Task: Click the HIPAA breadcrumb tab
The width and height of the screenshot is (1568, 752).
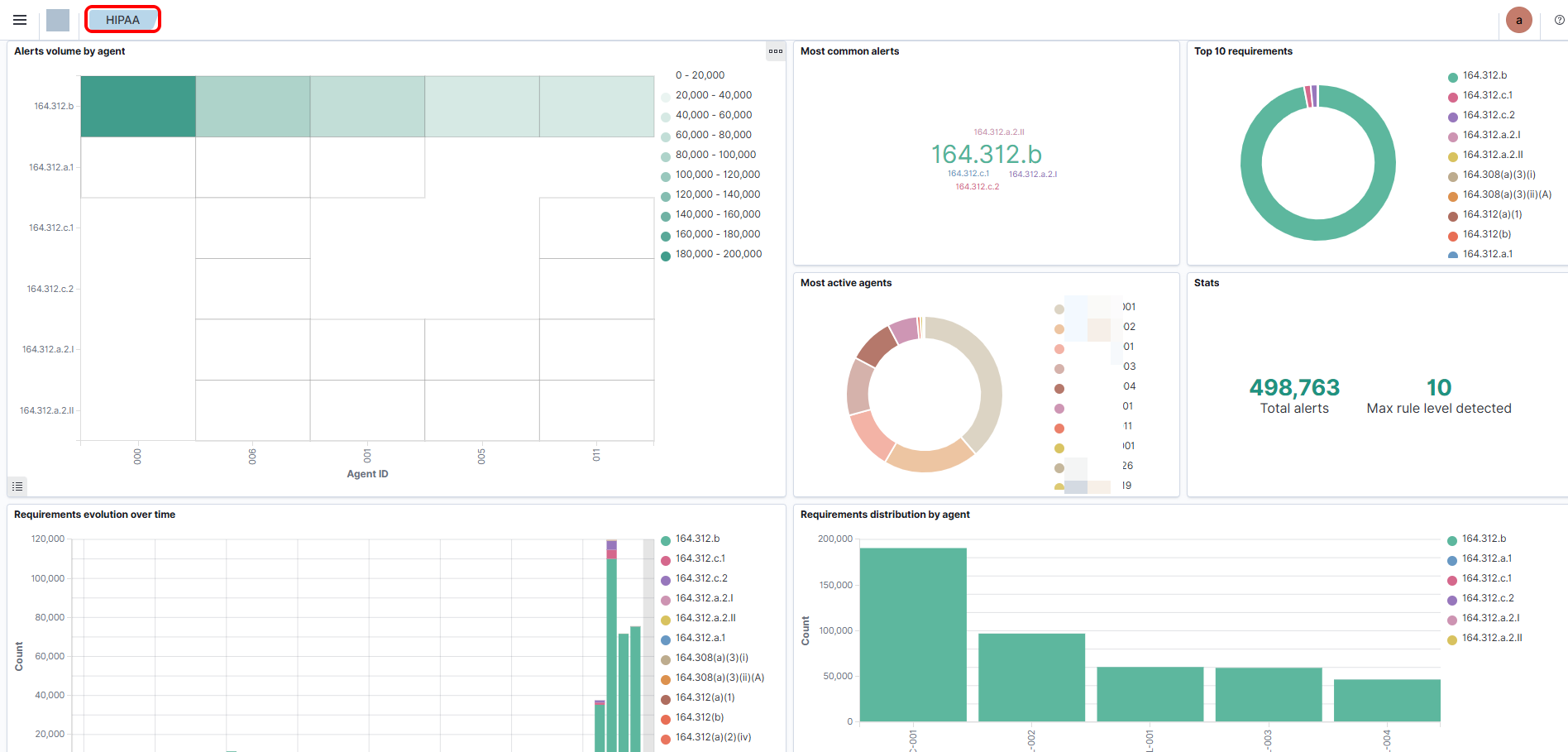Action: coord(122,20)
